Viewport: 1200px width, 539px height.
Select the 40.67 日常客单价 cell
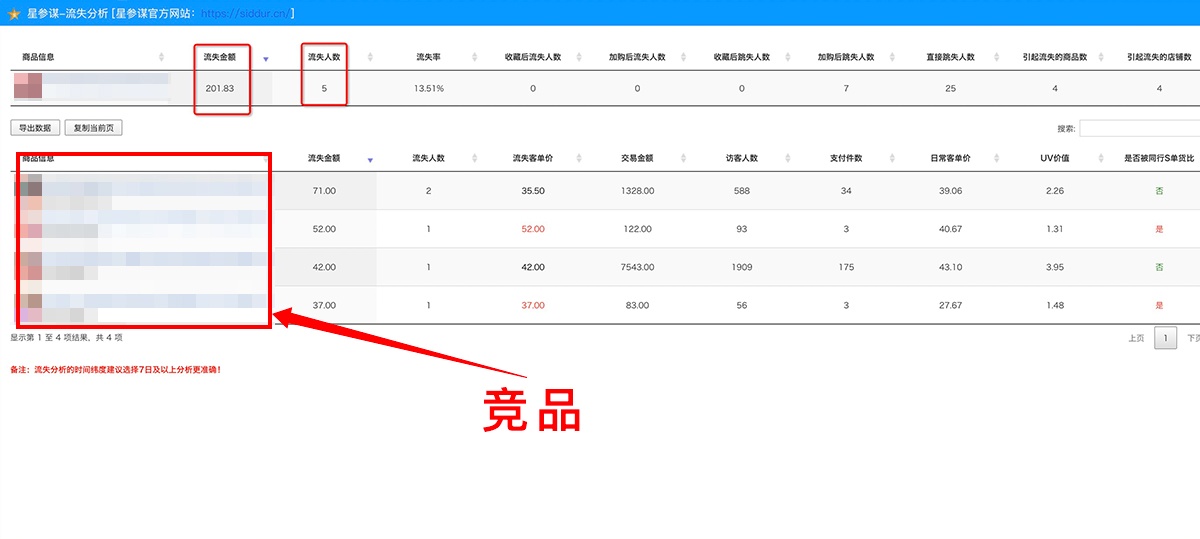950,229
